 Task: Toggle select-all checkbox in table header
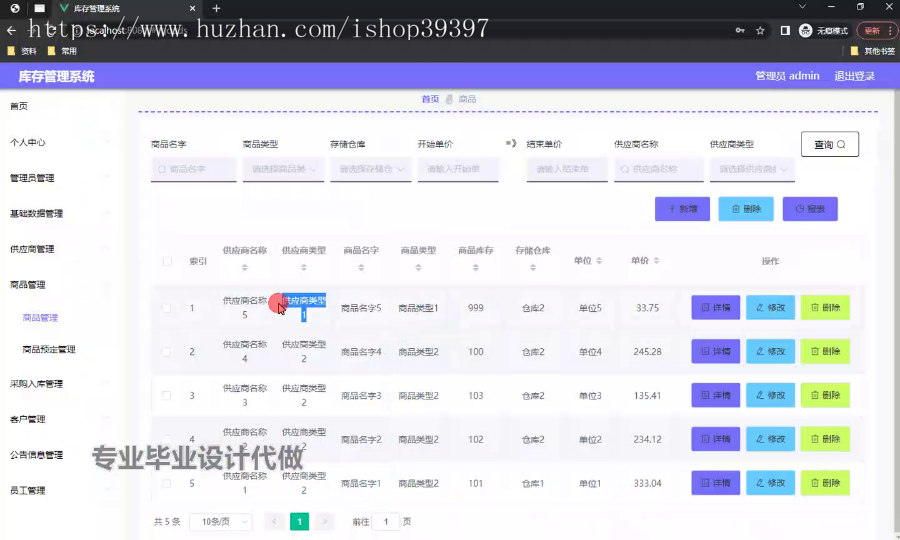point(167,261)
